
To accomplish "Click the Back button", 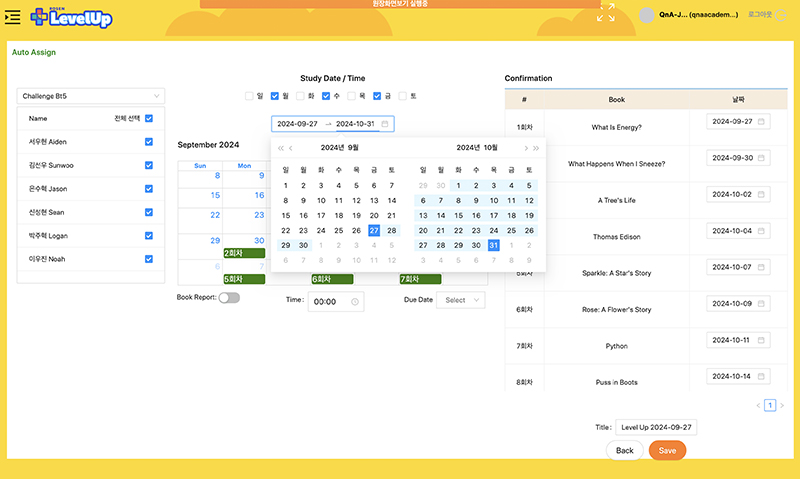I will coord(624,451).
